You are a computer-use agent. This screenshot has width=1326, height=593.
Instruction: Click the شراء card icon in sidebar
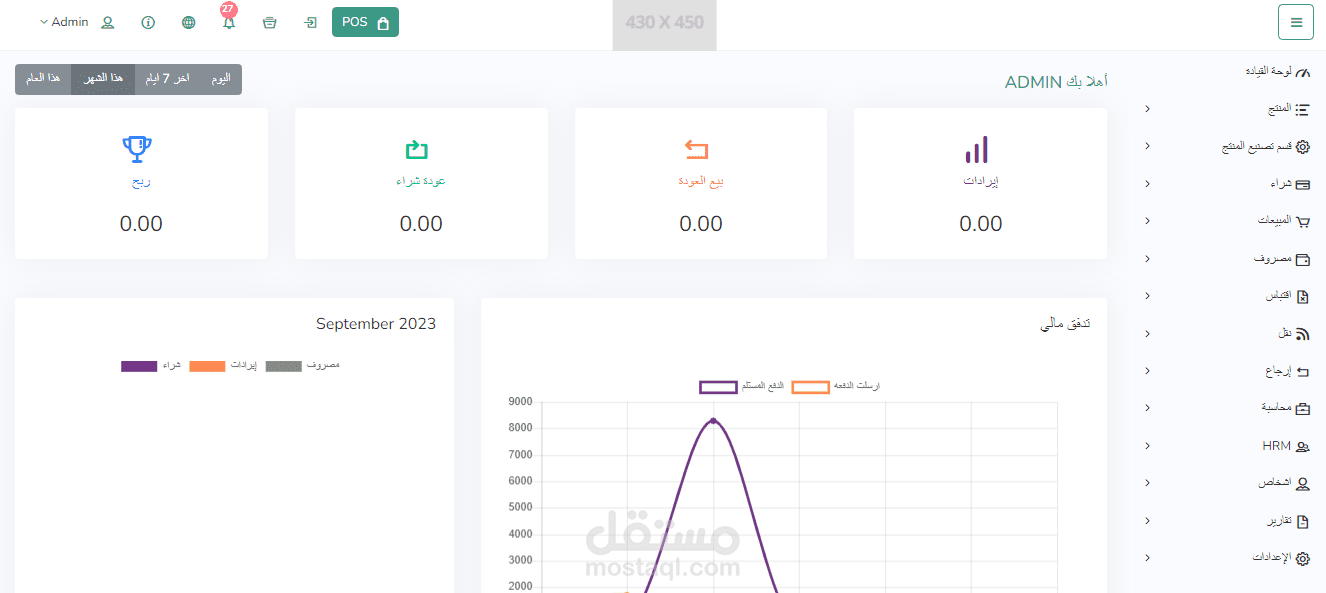click(1302, 184)
